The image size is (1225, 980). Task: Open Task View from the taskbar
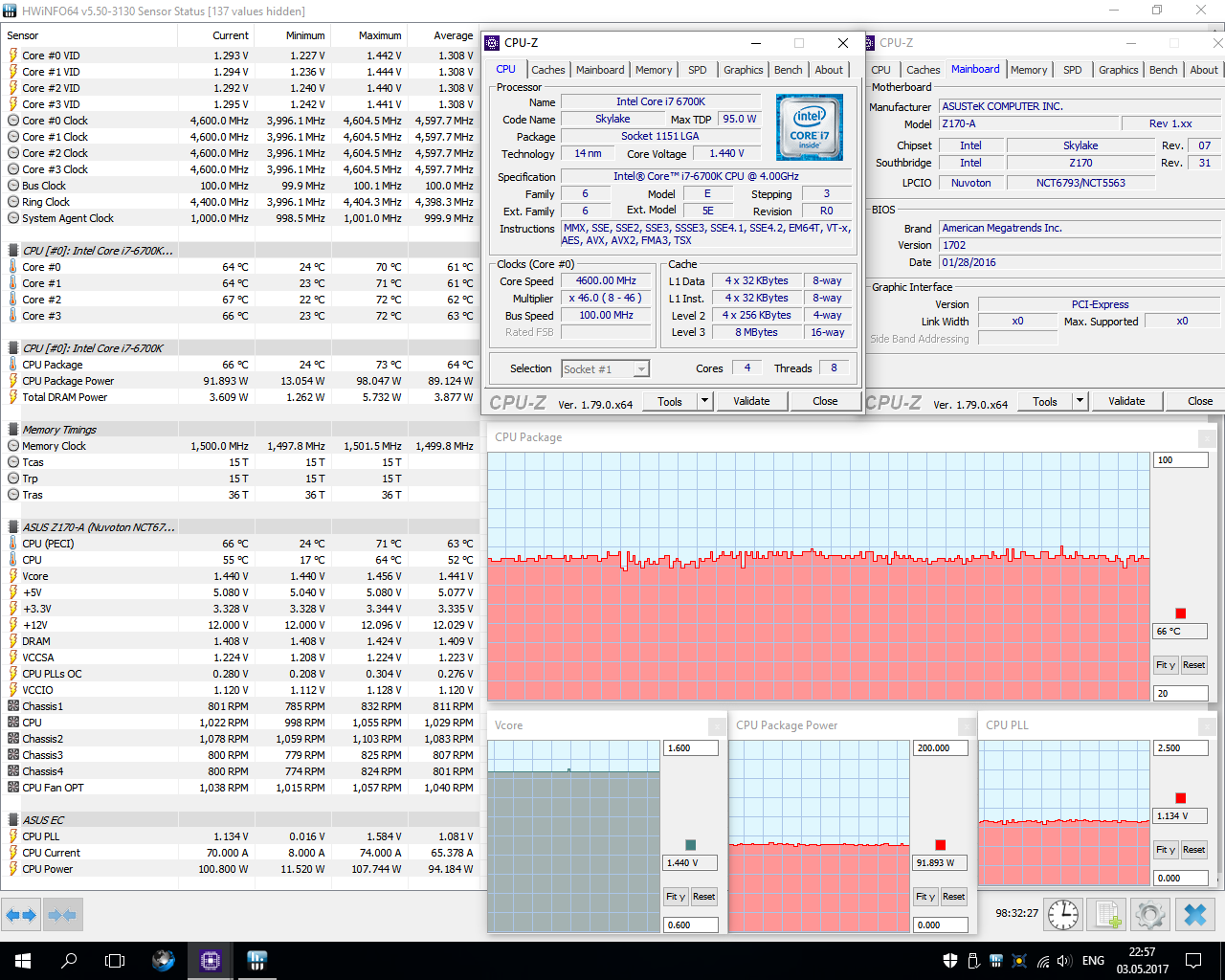115,961
